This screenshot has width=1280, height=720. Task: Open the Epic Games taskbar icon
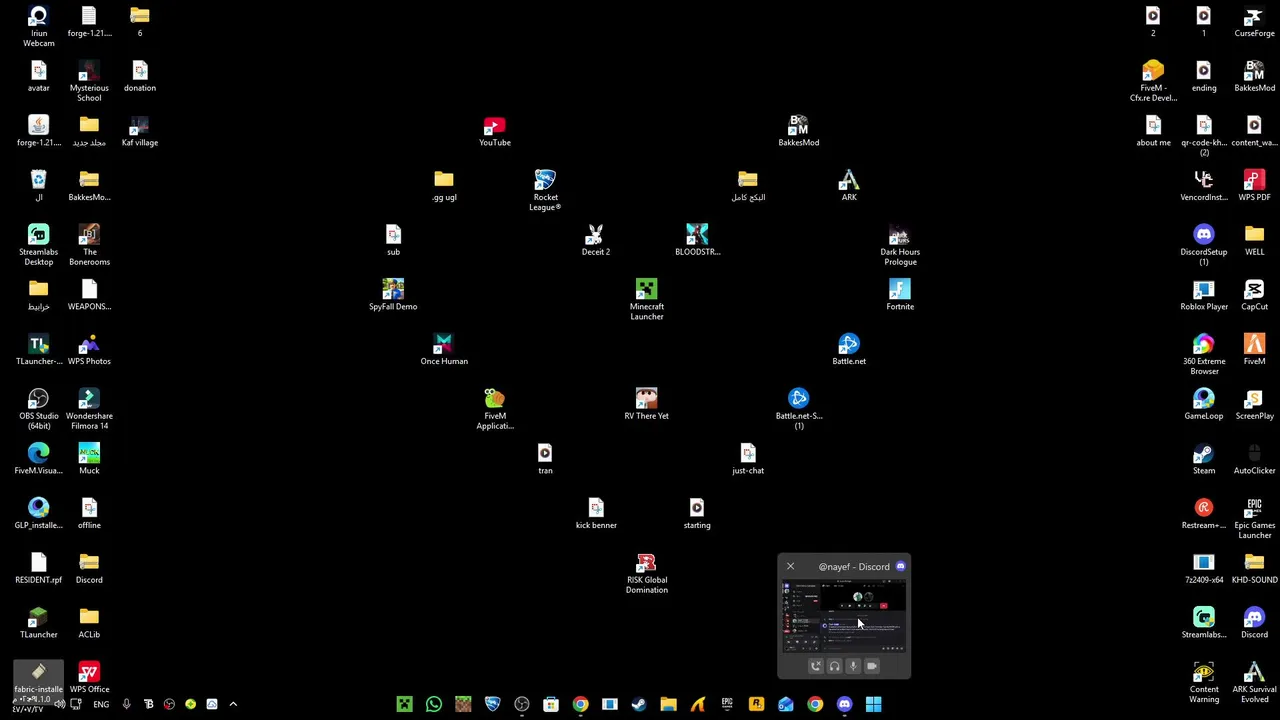727,704
